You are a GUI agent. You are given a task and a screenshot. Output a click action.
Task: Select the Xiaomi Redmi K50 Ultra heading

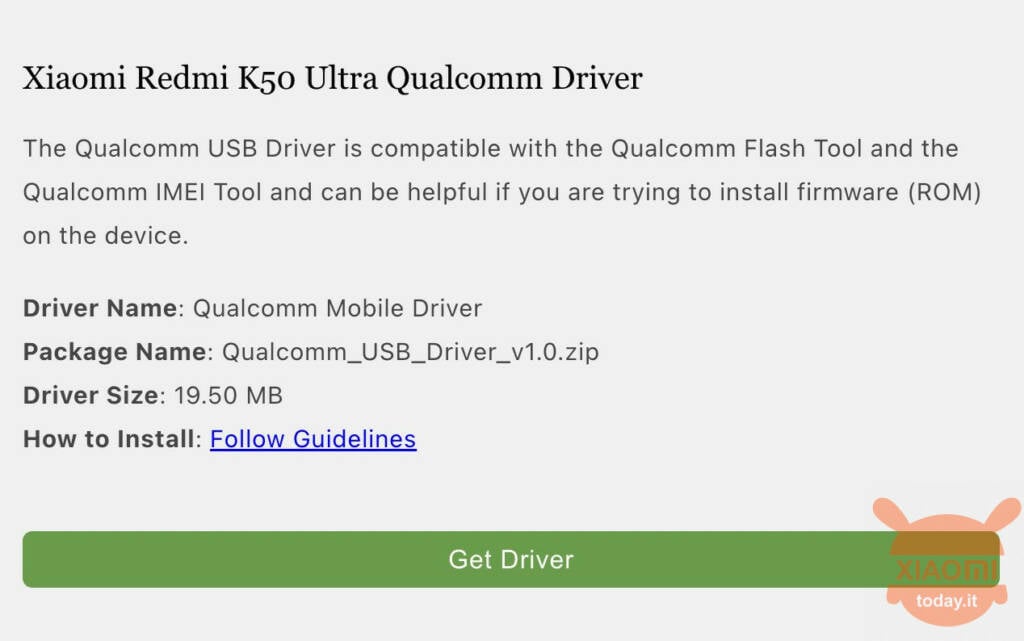pyautogui.click(x=332, y=79)
